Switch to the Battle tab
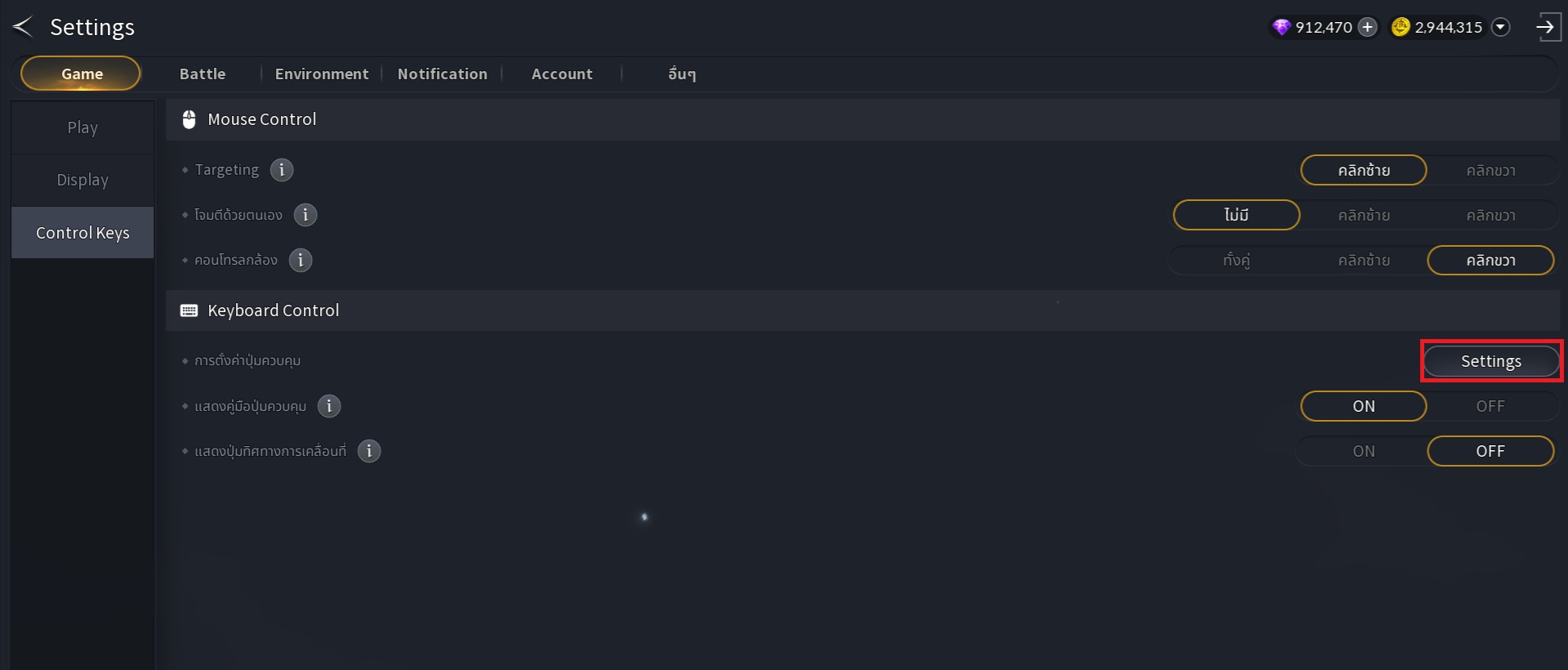 pos(203,74)
